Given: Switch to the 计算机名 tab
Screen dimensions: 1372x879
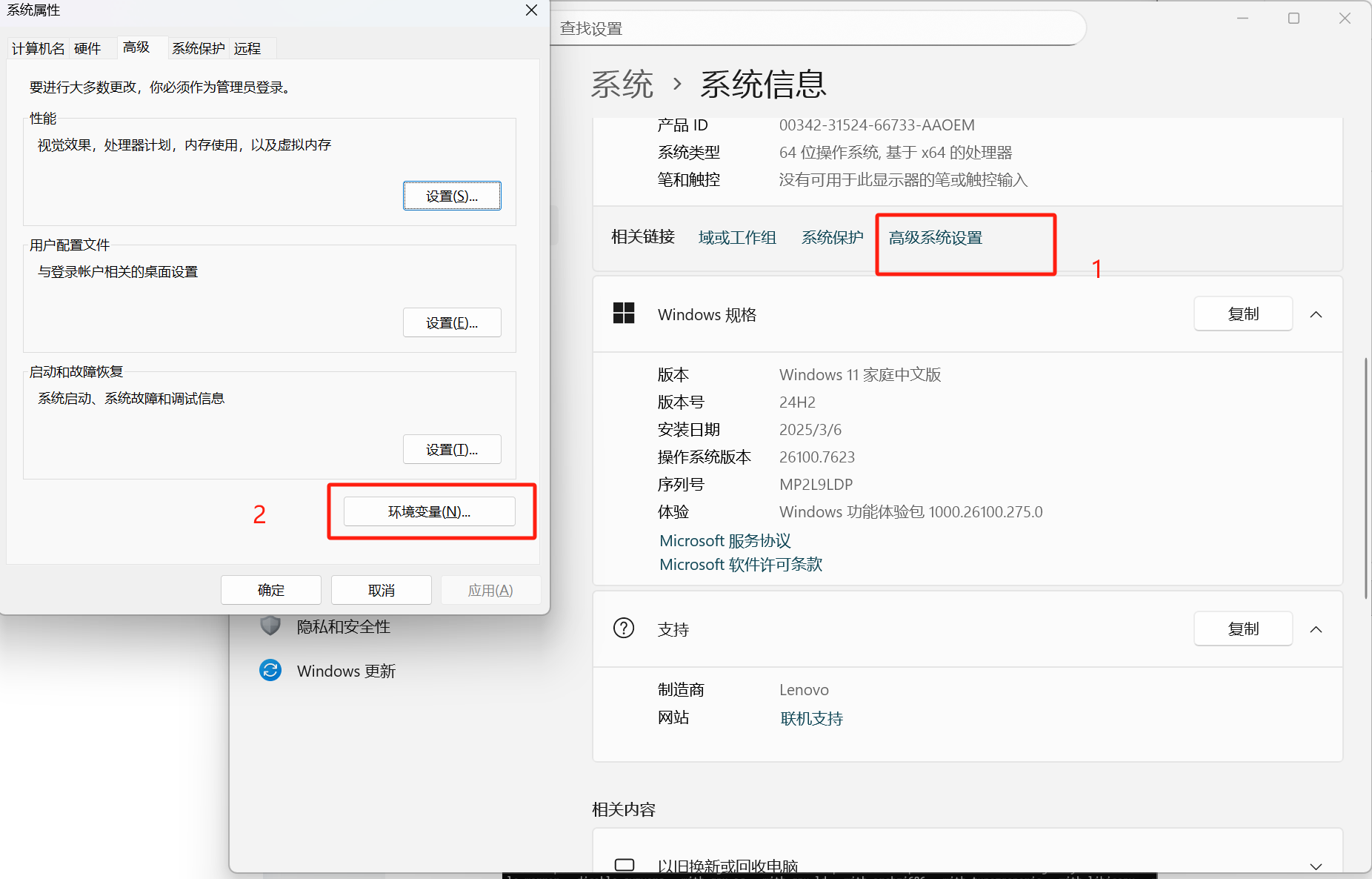Looking at the screenshot, I should coord(38,48).
